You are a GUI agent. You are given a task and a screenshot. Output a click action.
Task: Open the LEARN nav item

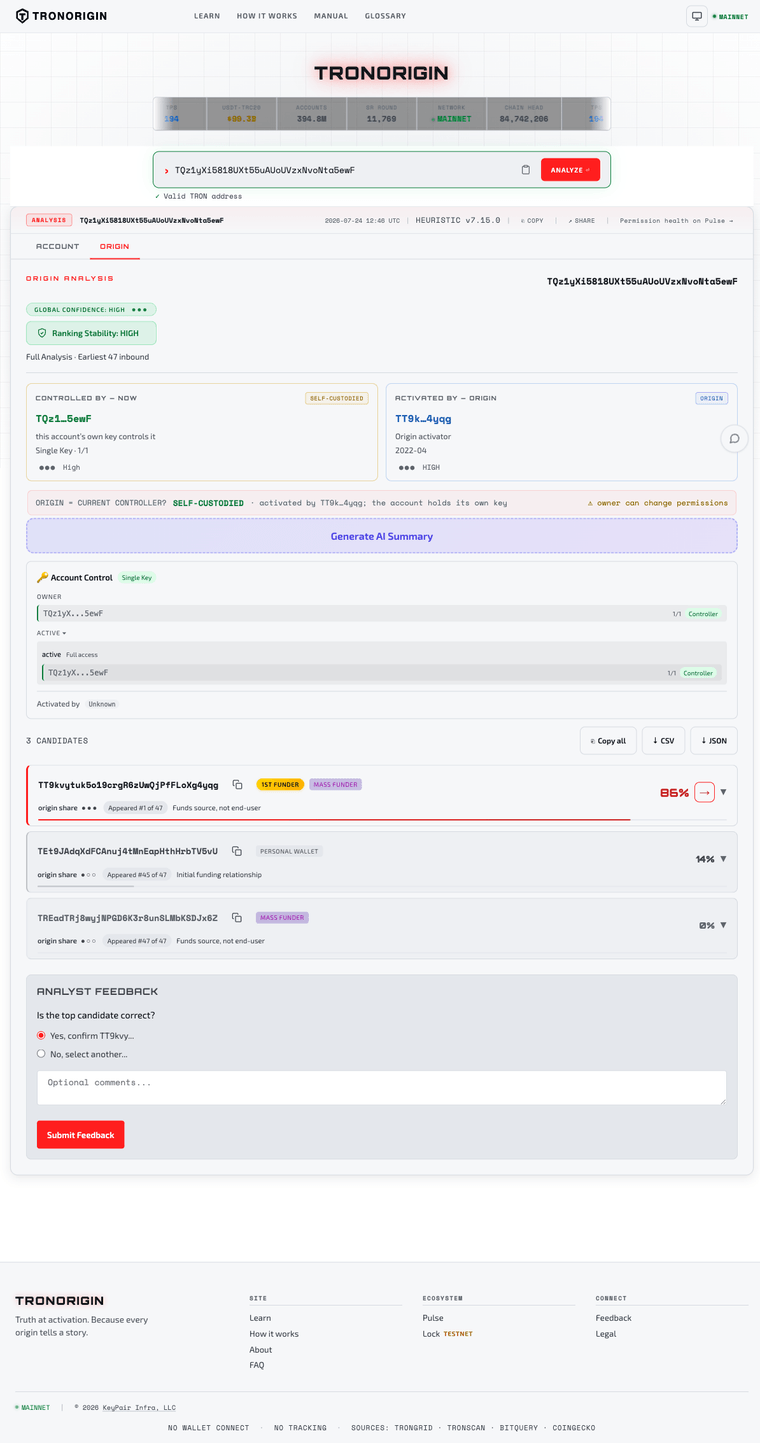tap(207, 16)
